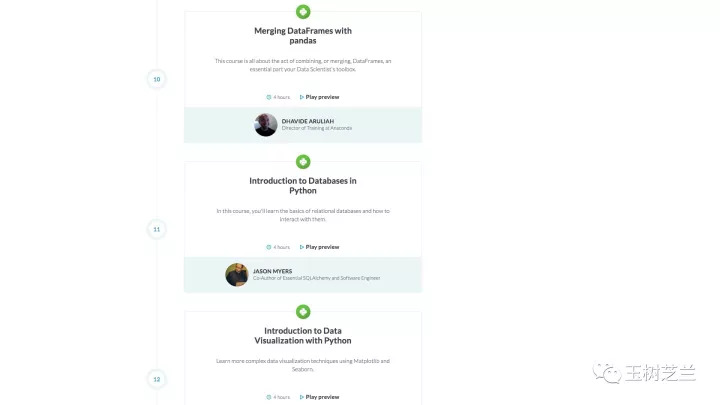
Task: Select timeline step number 12
Action: (157, 379)
